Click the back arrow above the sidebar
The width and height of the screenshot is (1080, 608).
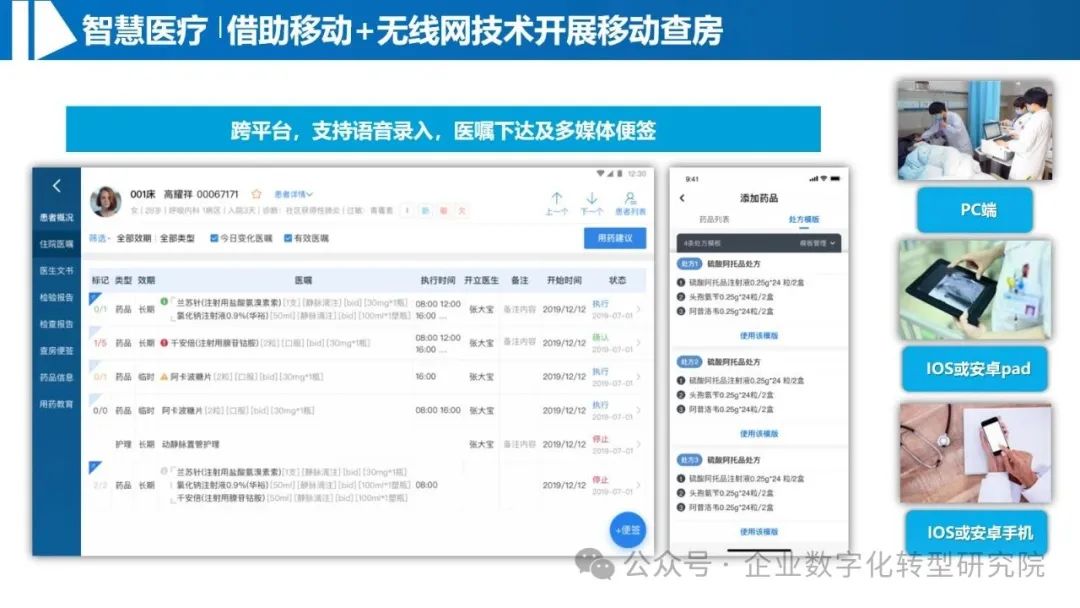[x=55, y=186]
